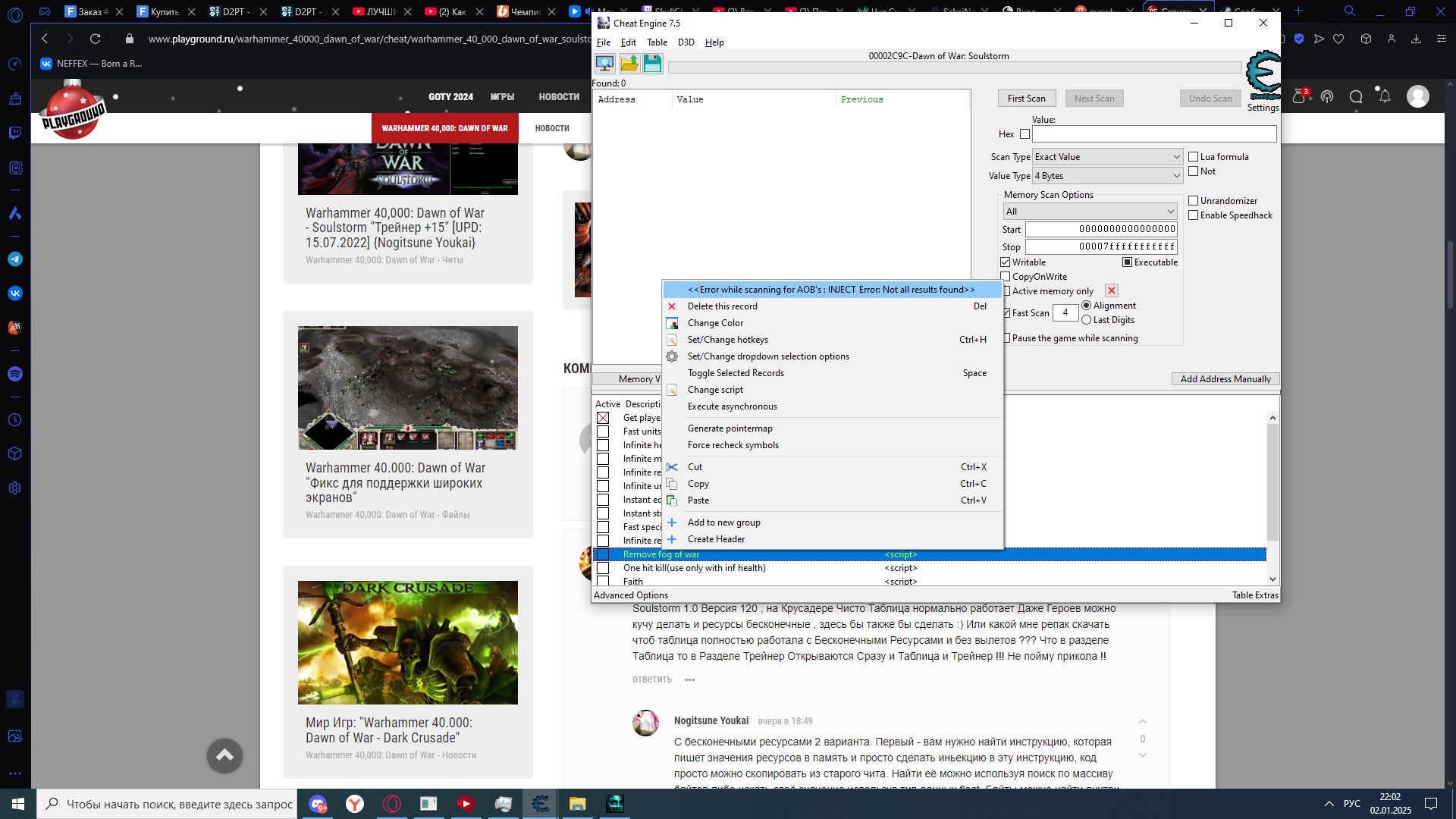Open the Table menu in Cheat Engine
Screen dimensions: 1456x819
point(657,42)
